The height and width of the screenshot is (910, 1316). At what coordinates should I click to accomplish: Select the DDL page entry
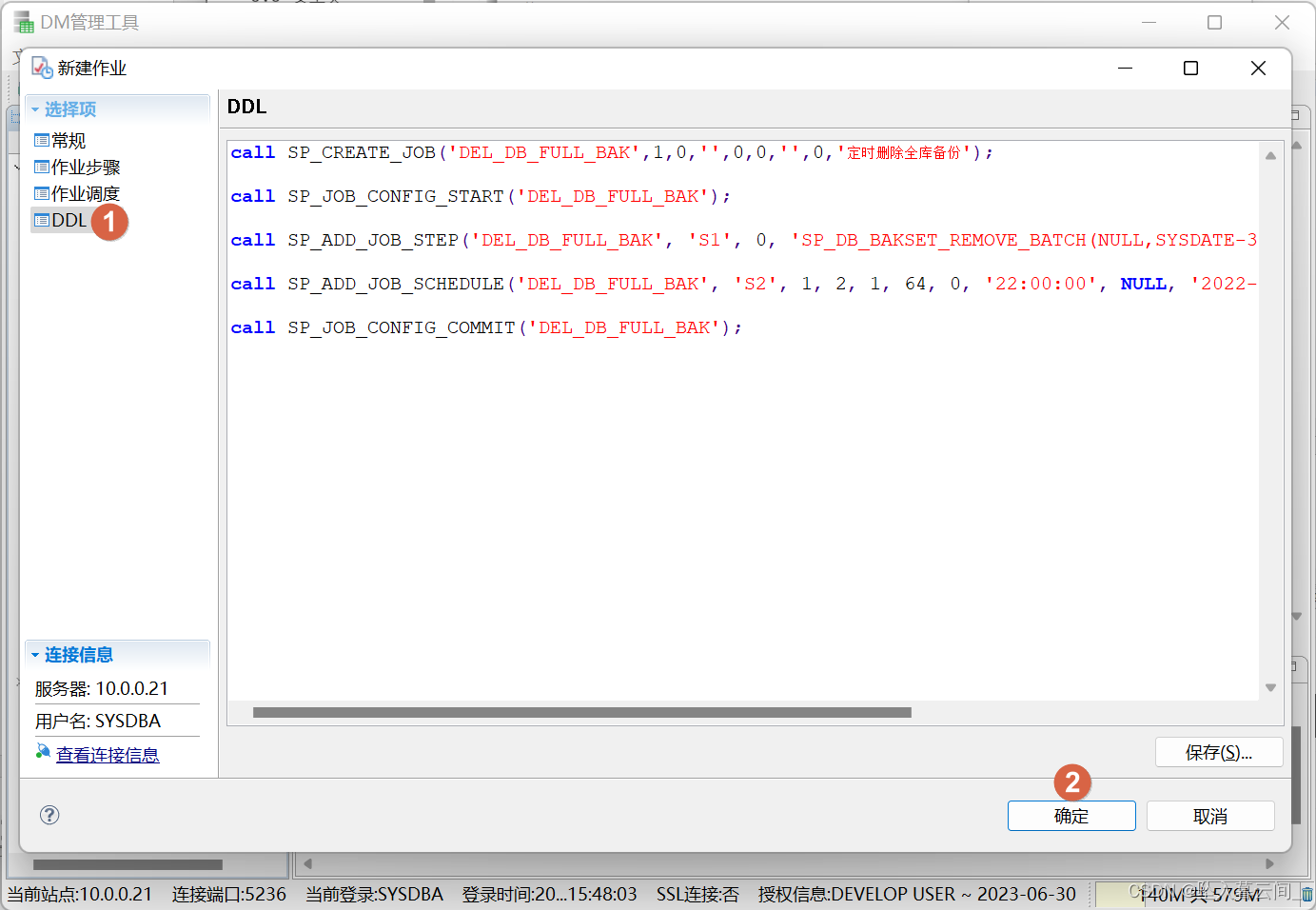(x=69, y=221)
